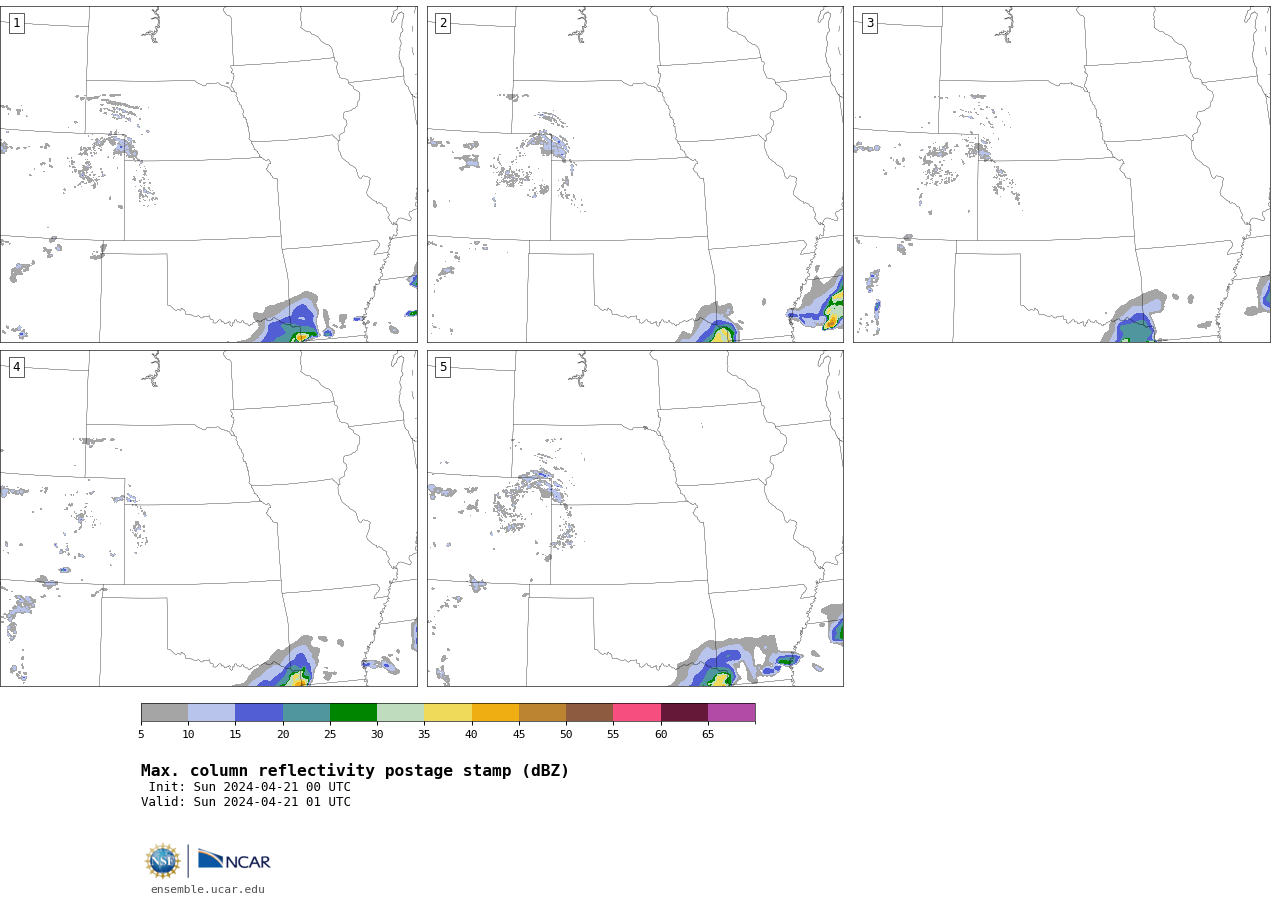Click the NSF logo icon
Screen dimensions: 1280x901
click(x=163, y=861)
